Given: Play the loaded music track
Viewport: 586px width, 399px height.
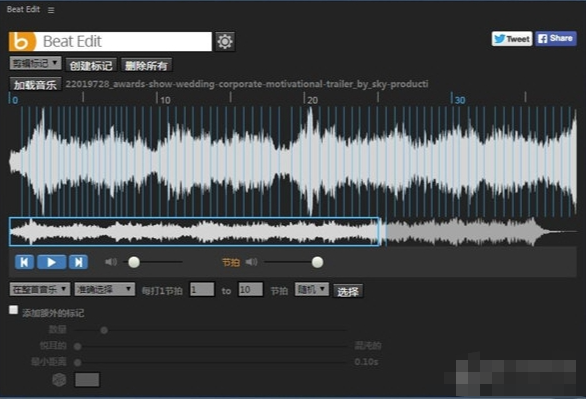Looking at the screenshot, I should coord(52,262).
